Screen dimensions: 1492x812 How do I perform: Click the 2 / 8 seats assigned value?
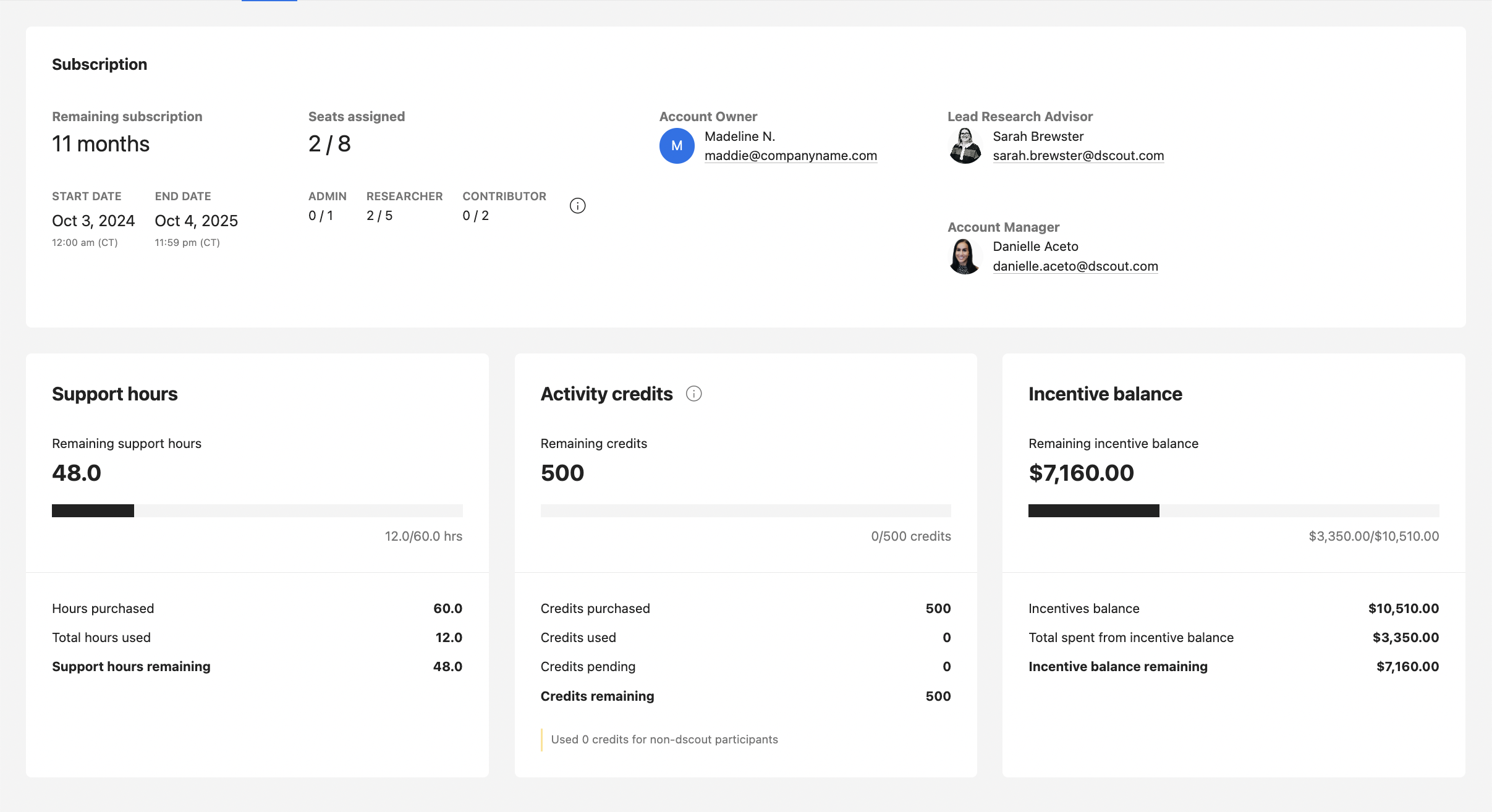click(x=329, y=144)
